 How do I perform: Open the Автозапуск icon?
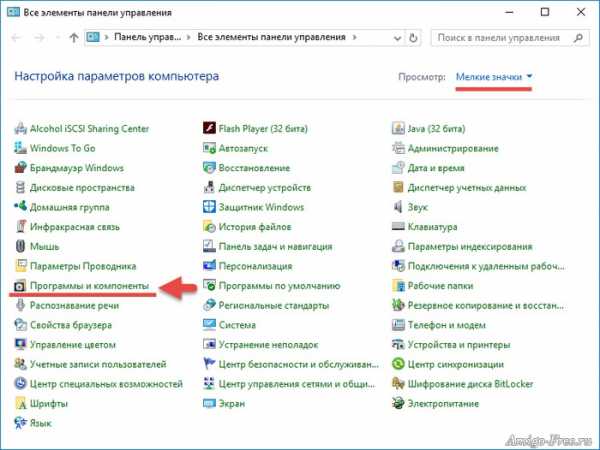tap(209, 148)
